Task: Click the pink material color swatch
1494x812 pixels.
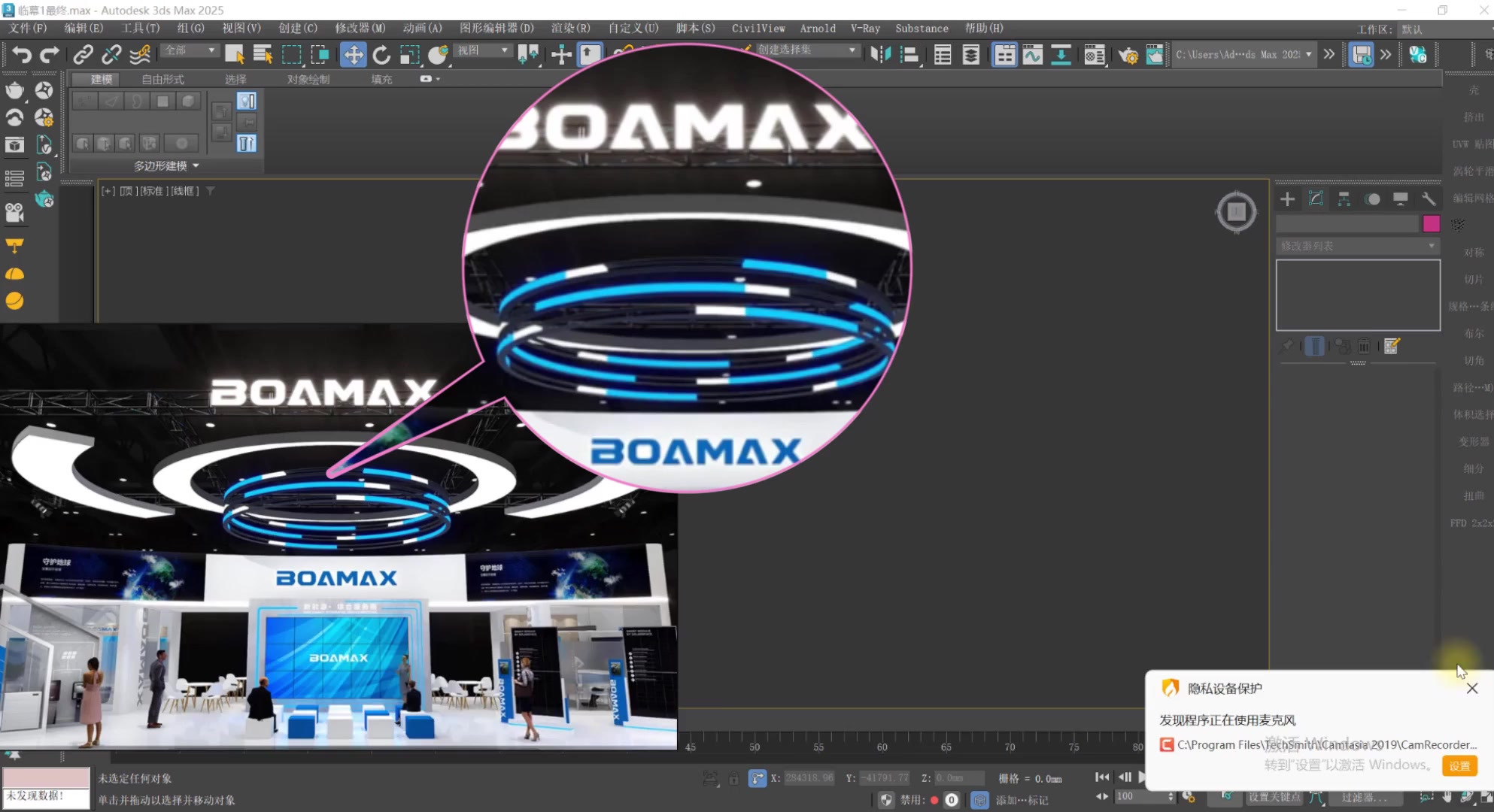Action: point(1432,223)
